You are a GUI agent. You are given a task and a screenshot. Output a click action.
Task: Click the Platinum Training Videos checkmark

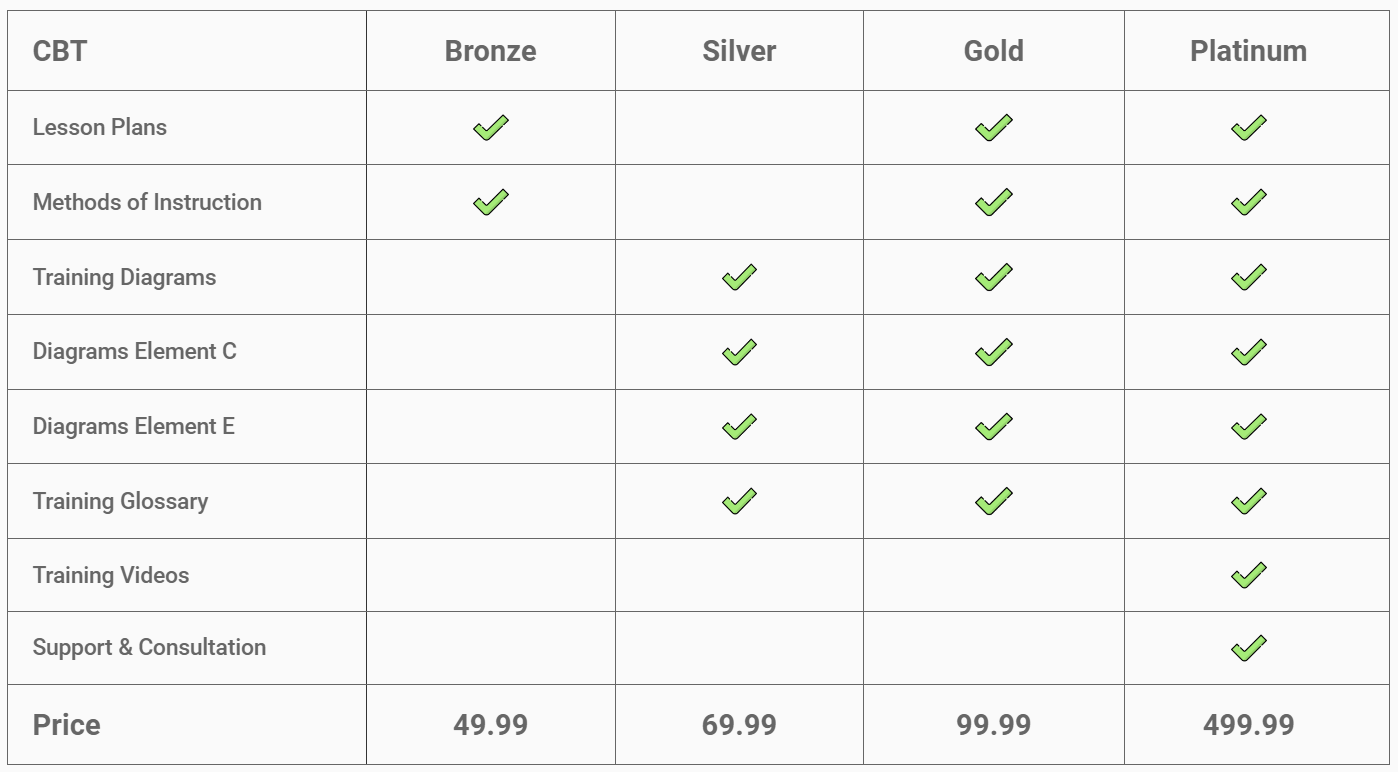(x=1249, y=575)
